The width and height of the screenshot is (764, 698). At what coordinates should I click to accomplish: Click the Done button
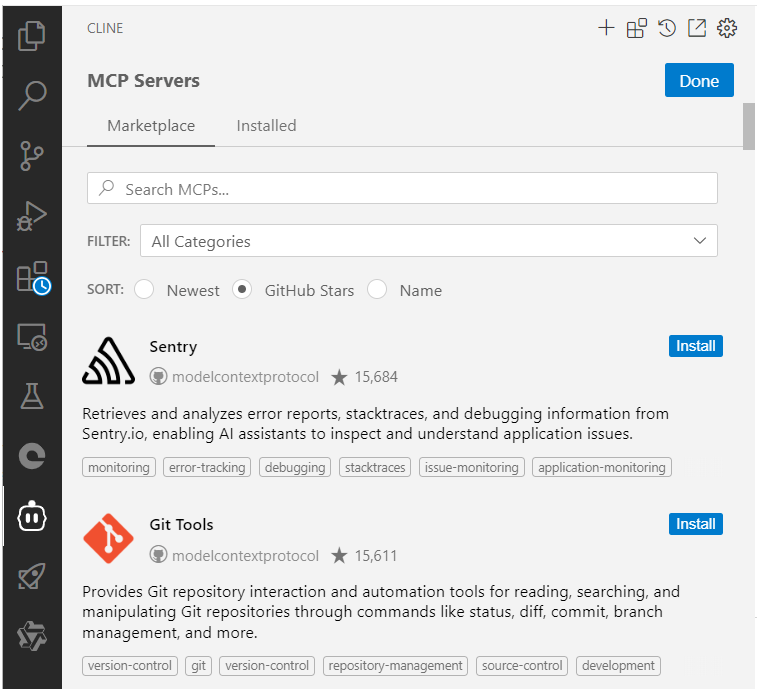(x=699, y=80)
